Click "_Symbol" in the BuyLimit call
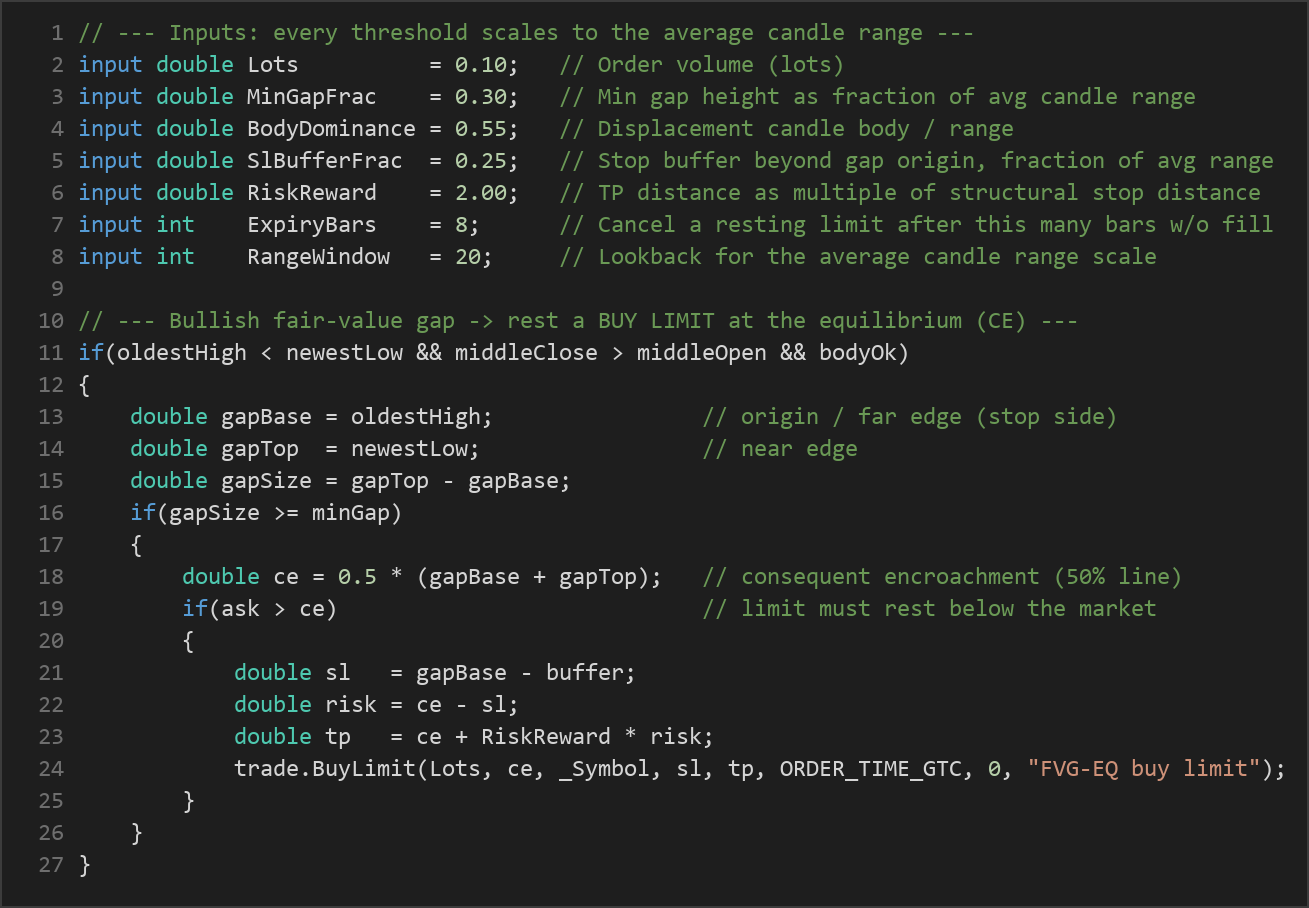 point(604,769)
